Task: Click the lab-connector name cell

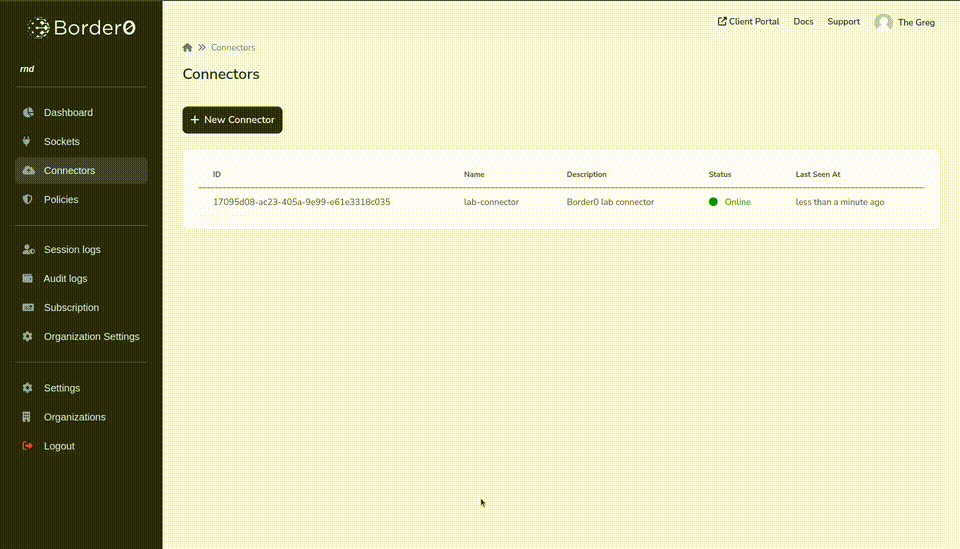Action: [491, 202]
